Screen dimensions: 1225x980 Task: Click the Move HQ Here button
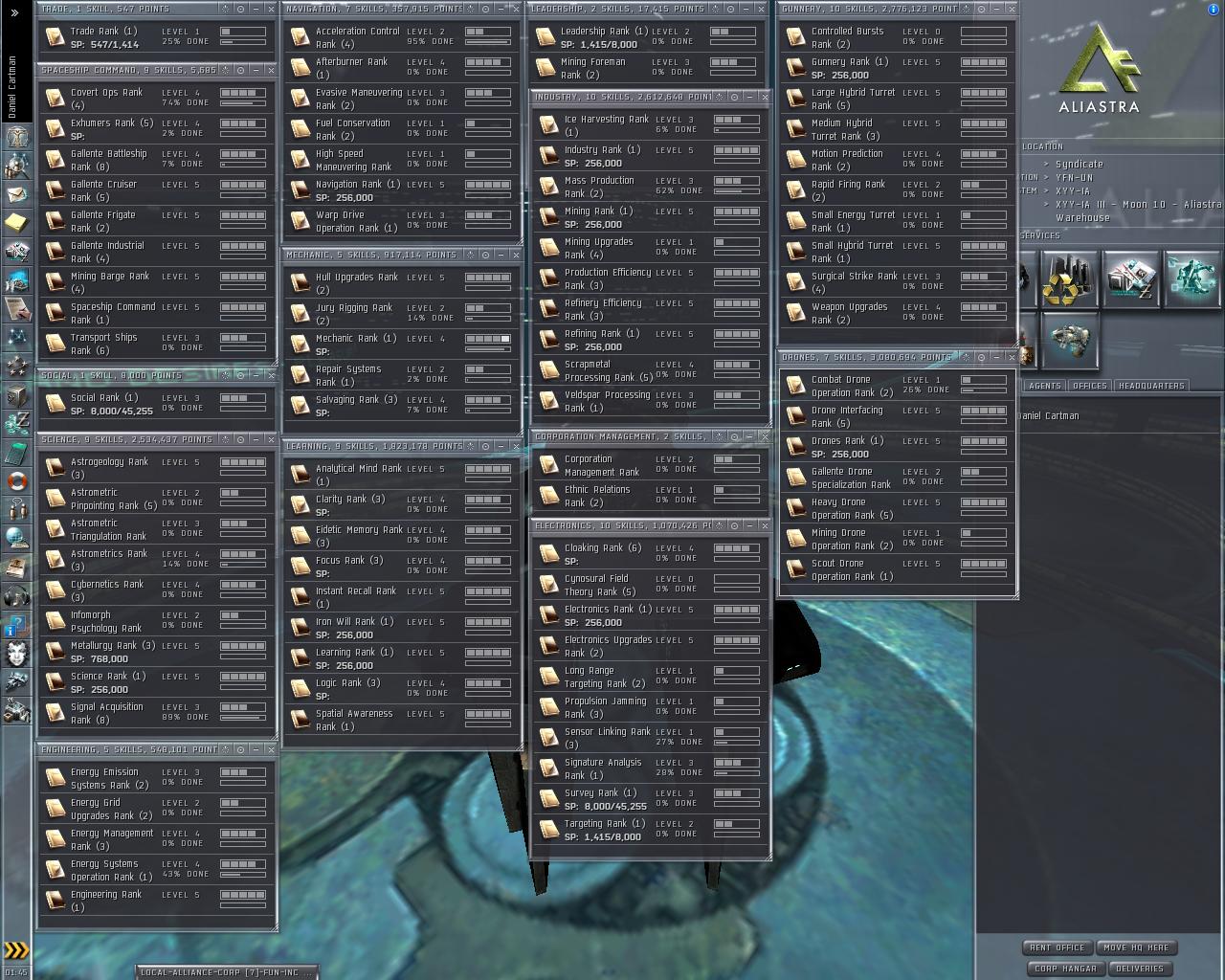(1136, 947)
